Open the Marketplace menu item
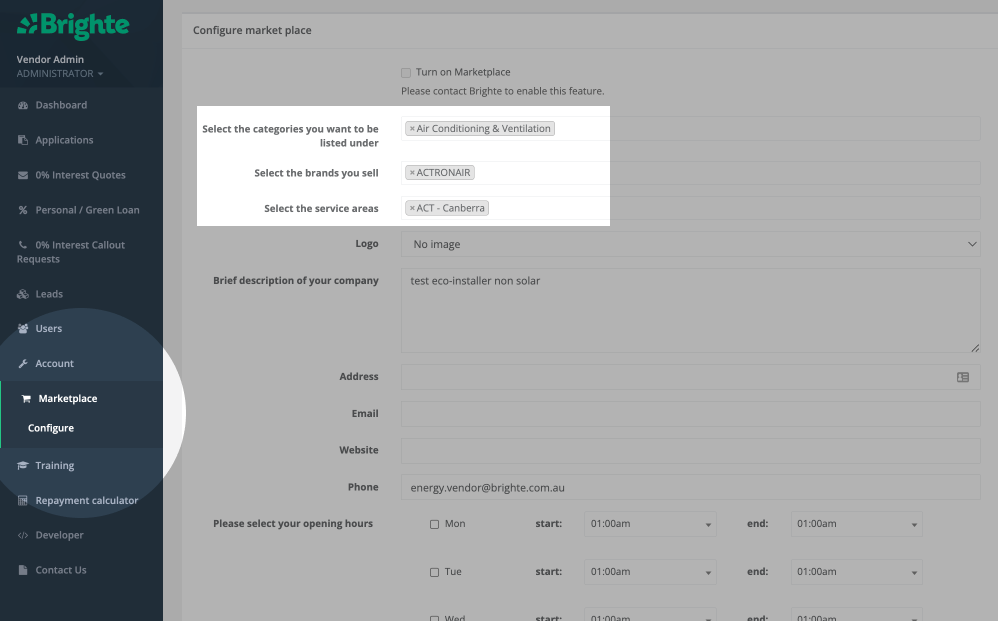 67,398
